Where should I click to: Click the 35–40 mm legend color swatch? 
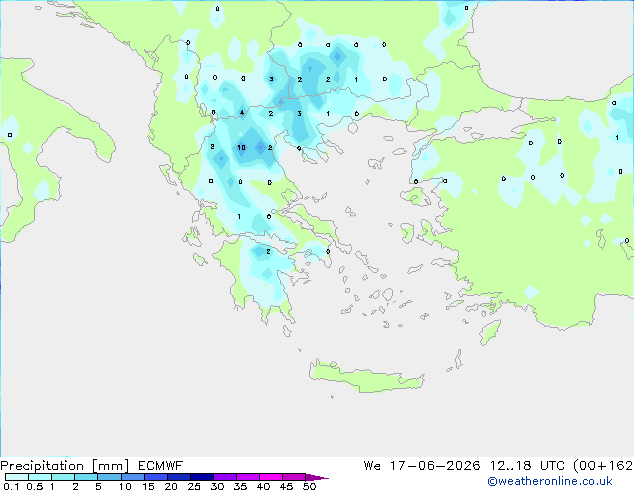coord(248,477)
